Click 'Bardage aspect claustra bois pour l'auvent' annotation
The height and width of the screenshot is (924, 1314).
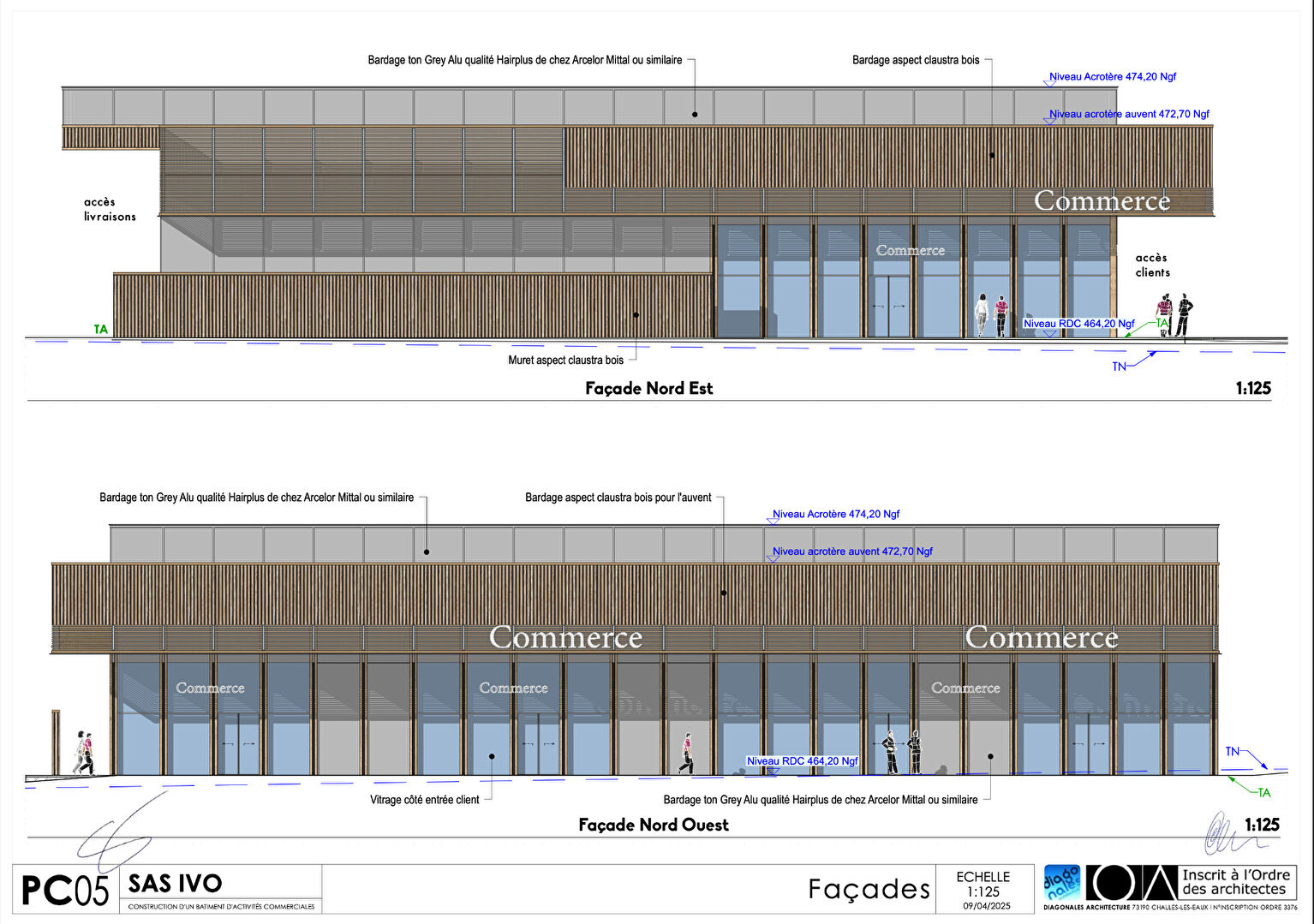618,498
